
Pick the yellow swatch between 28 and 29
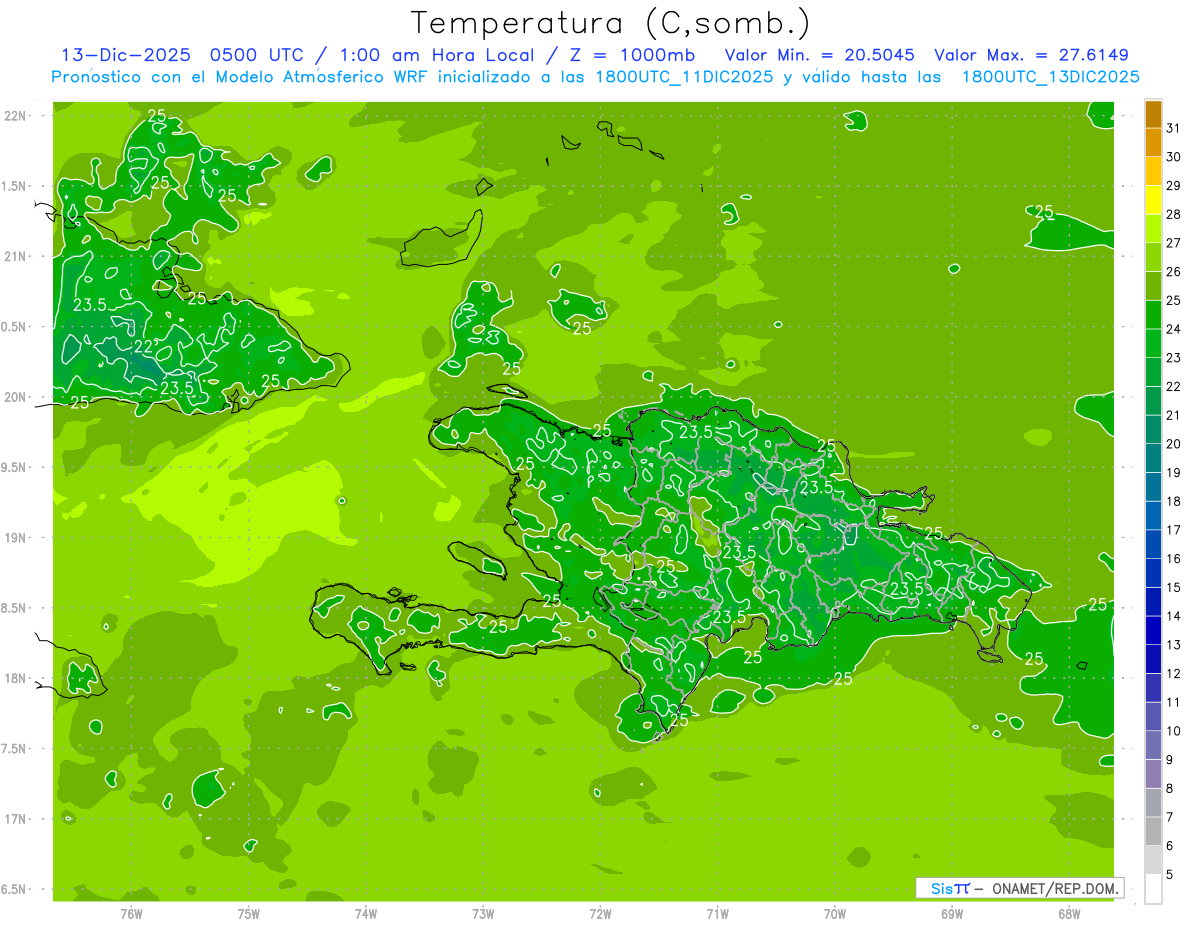pos(1153,200)
